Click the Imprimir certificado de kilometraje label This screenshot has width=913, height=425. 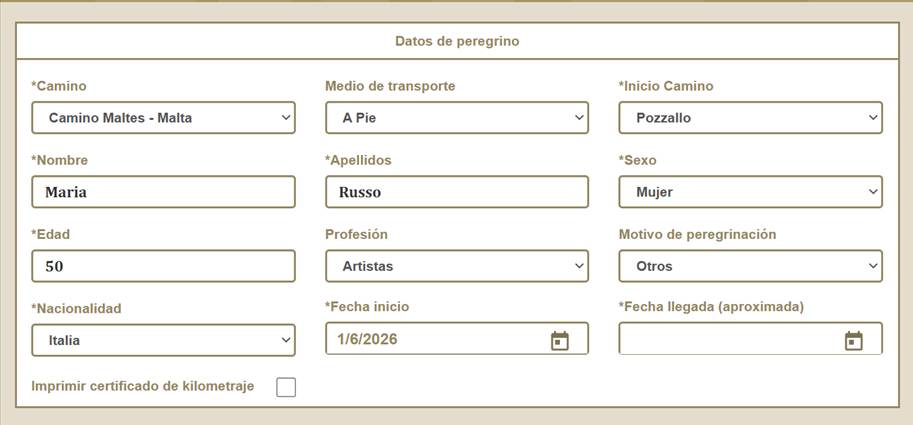[x=143, y=386]
